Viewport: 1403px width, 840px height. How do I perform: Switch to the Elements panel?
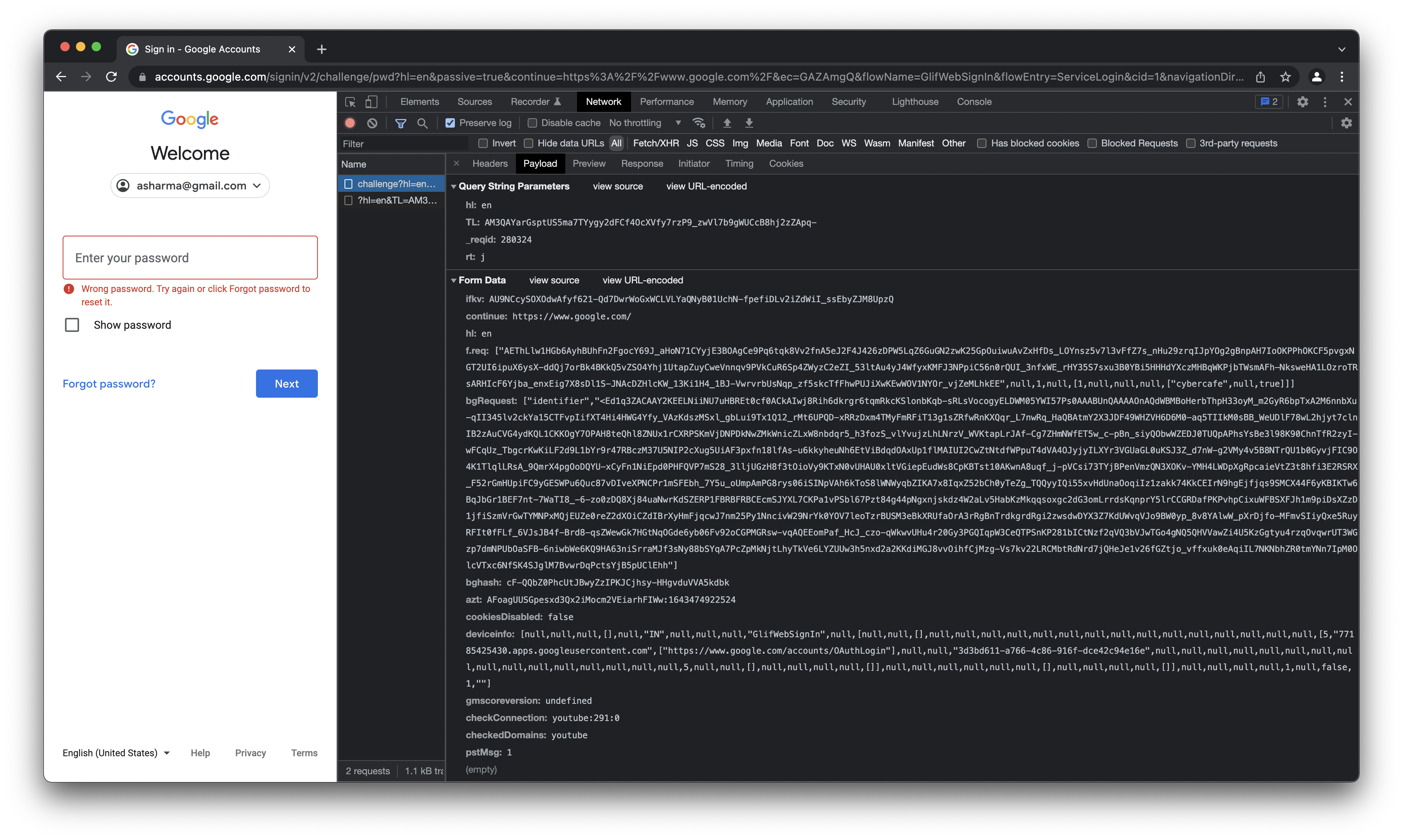tap(419, 102)
